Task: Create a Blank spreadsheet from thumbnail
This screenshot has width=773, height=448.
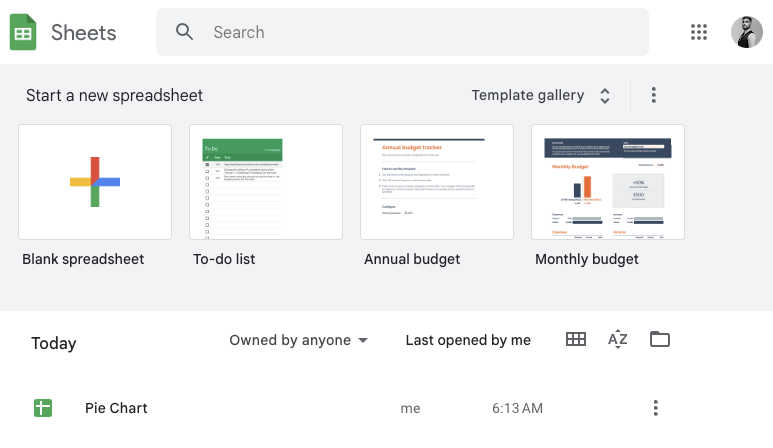Action: coord(95,182)
